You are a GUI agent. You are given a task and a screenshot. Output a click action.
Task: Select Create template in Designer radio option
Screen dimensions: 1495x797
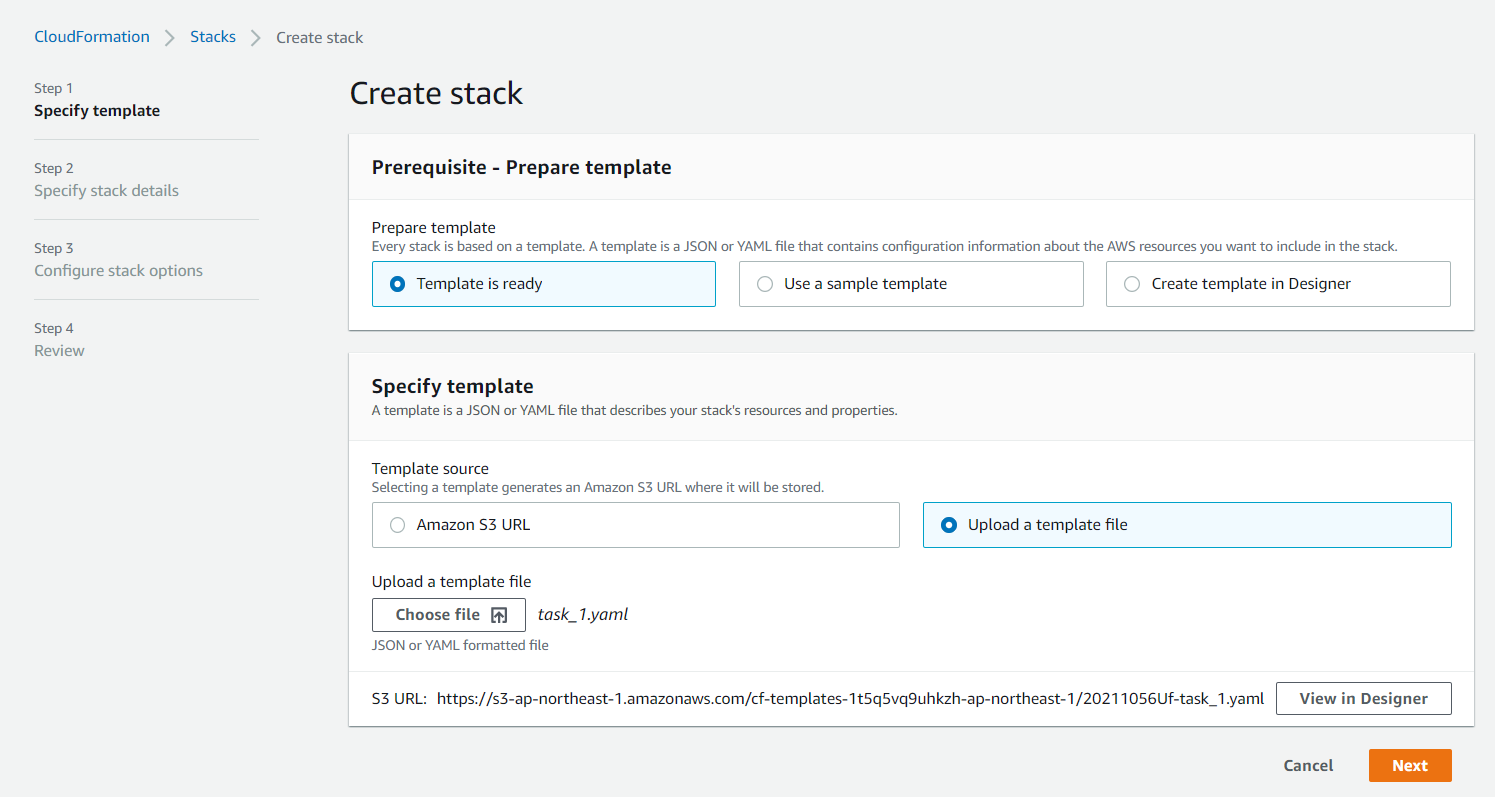pos(1278,284)
